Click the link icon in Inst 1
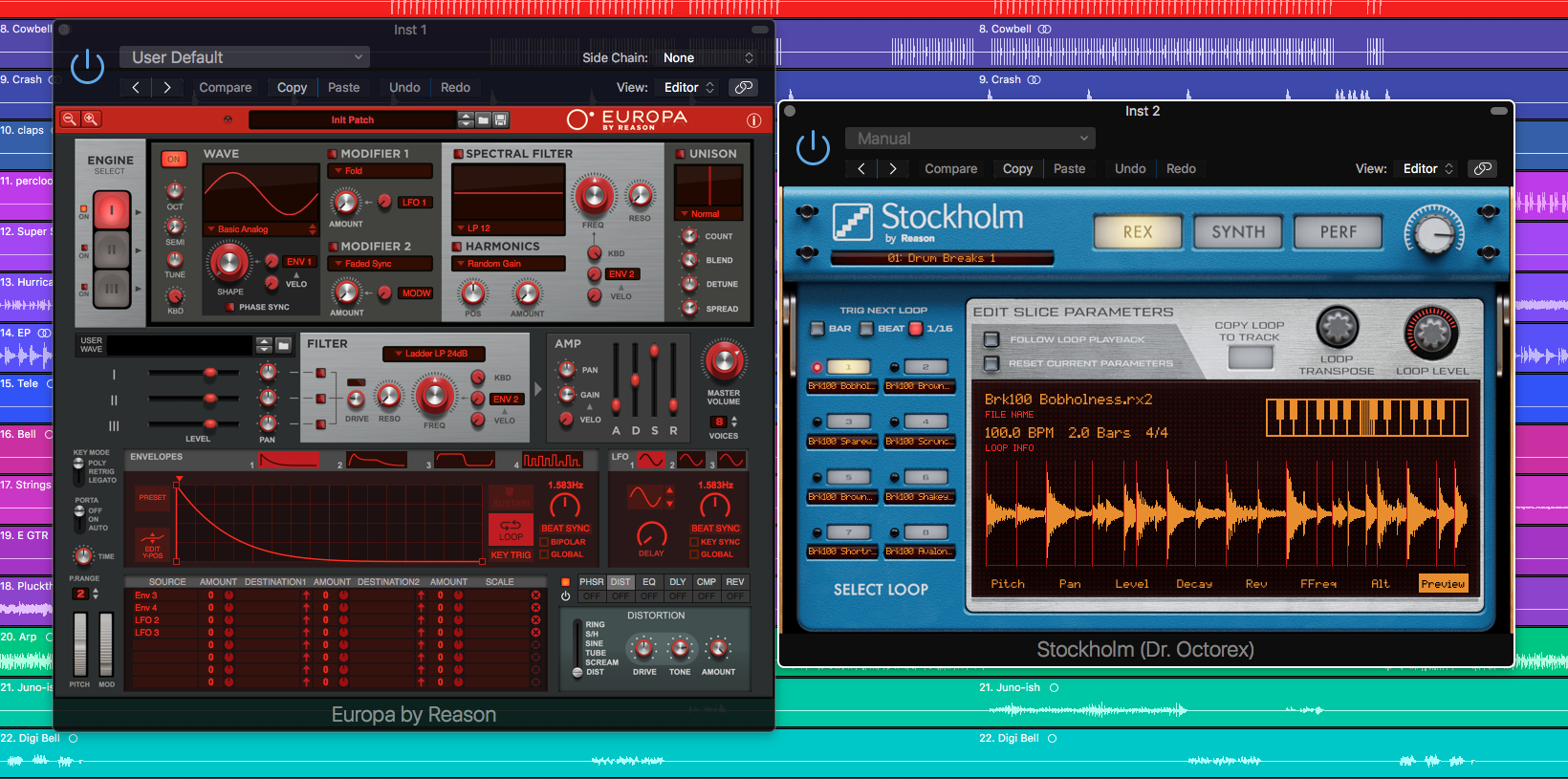 [743, 87]
